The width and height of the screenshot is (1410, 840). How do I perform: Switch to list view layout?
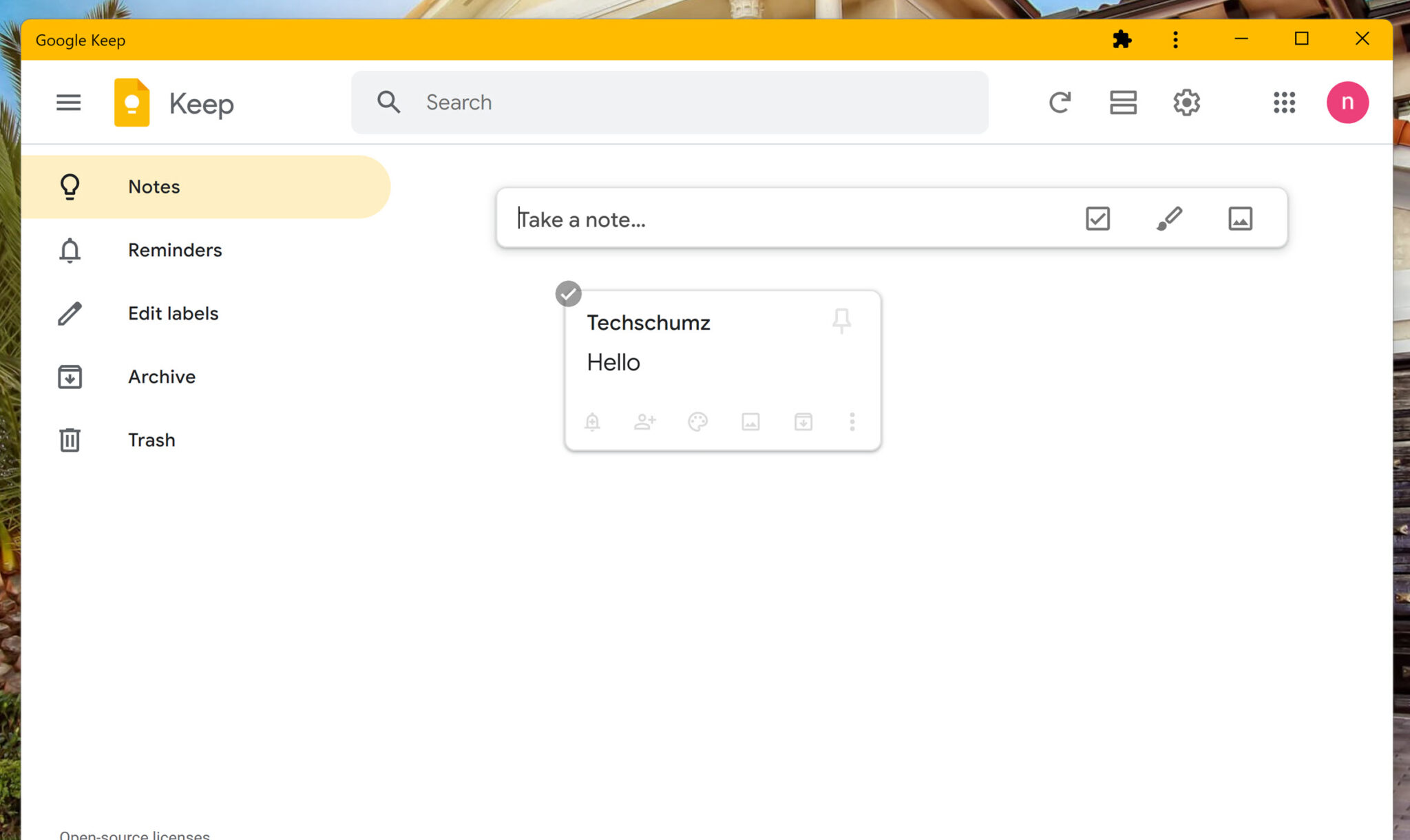1122,102
